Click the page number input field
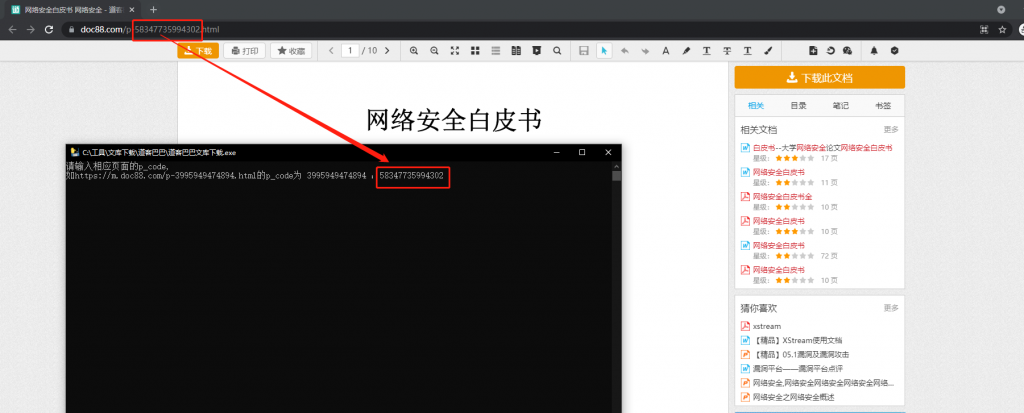This screenshot has height=413, width=1024. 350,50
